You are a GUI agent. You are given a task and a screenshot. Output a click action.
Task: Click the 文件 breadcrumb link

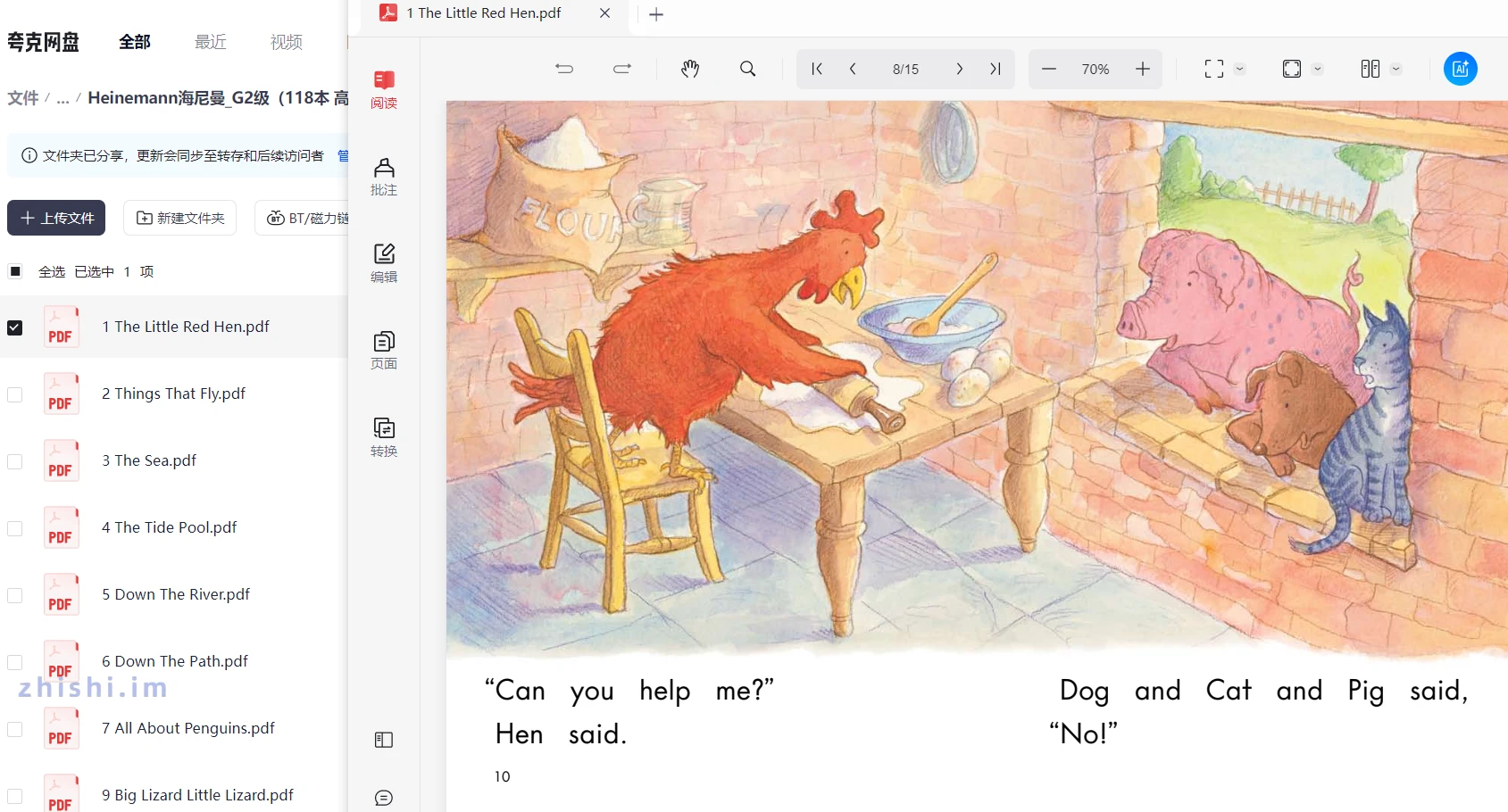[22, 98]
